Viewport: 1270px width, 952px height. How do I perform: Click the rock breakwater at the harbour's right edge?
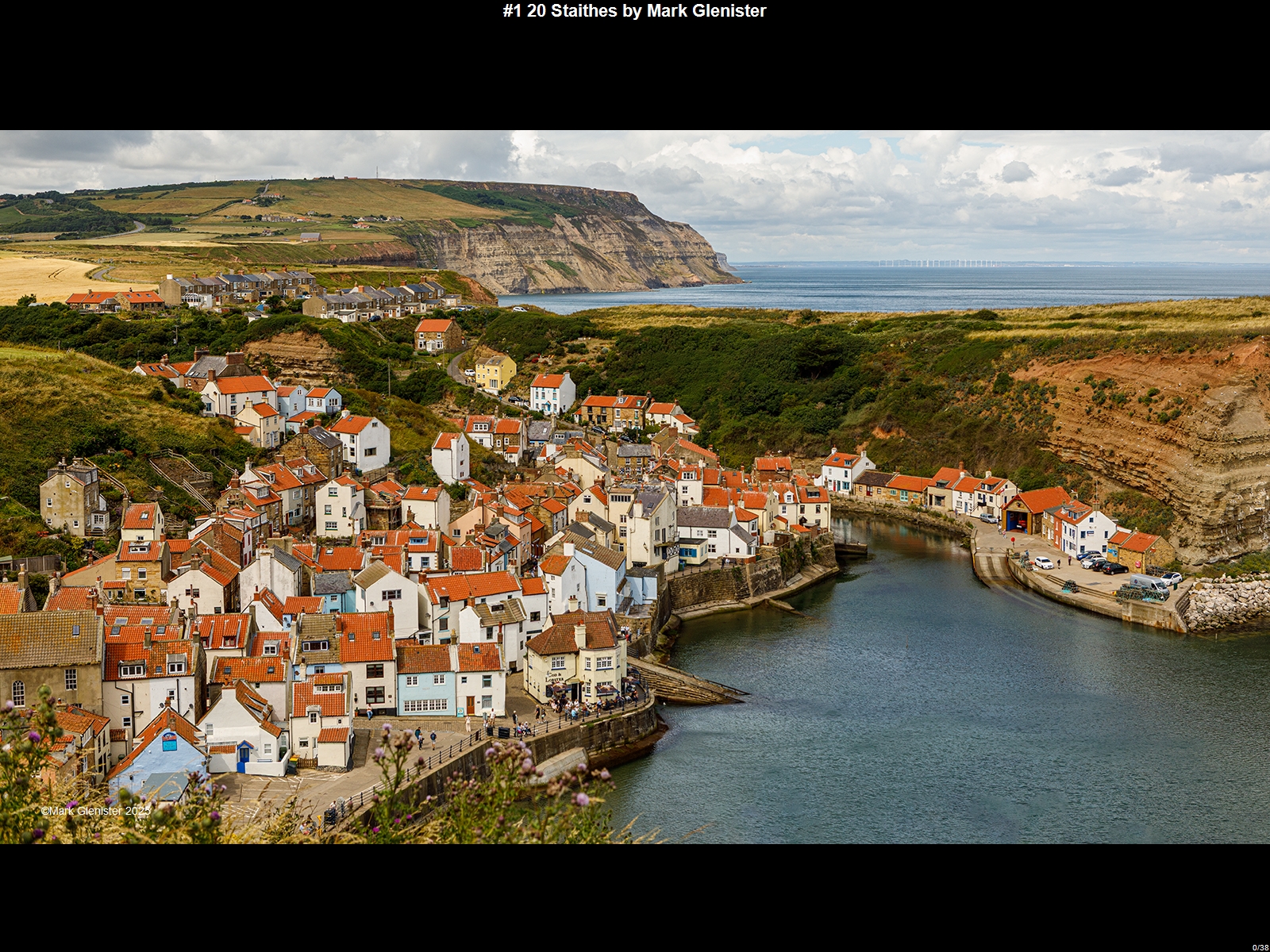pyautogui.click(x=1227, y=605)
